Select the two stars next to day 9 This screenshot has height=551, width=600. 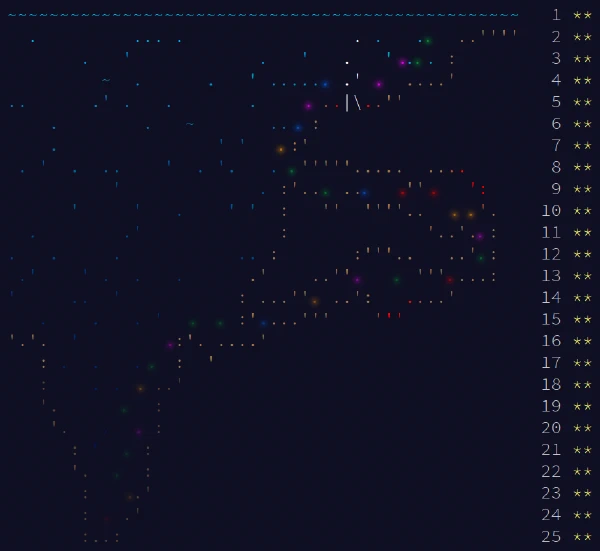pos(582,189)
